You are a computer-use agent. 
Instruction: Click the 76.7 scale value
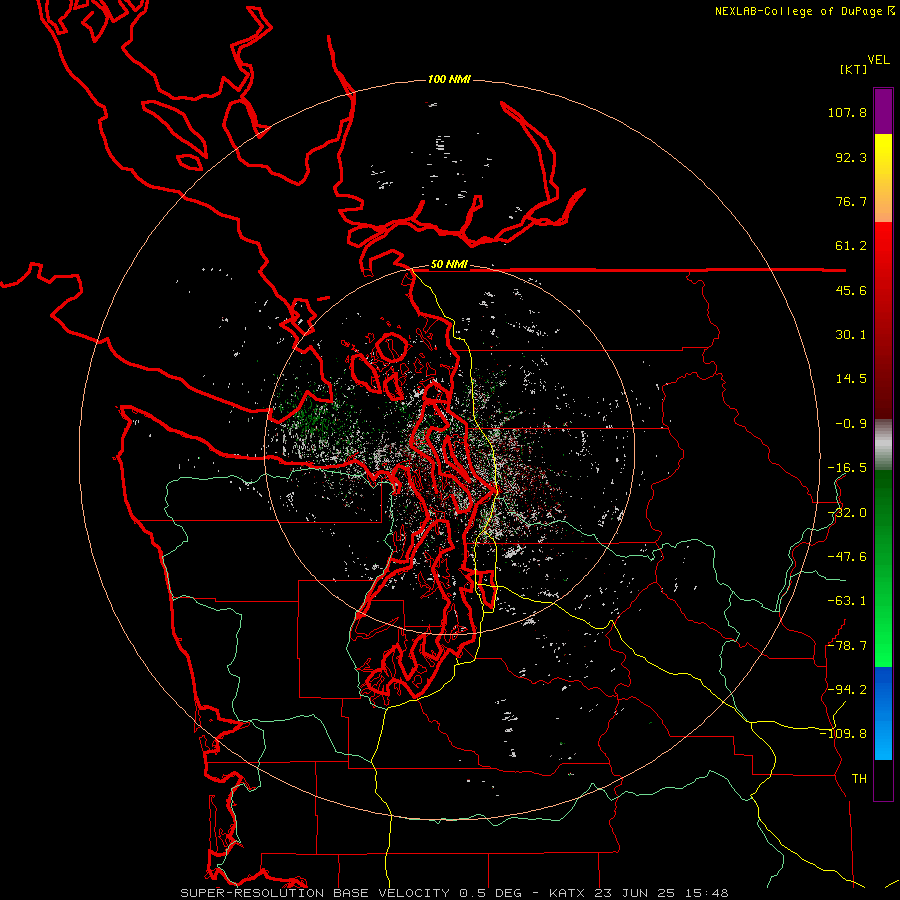(x=851, y=201)
